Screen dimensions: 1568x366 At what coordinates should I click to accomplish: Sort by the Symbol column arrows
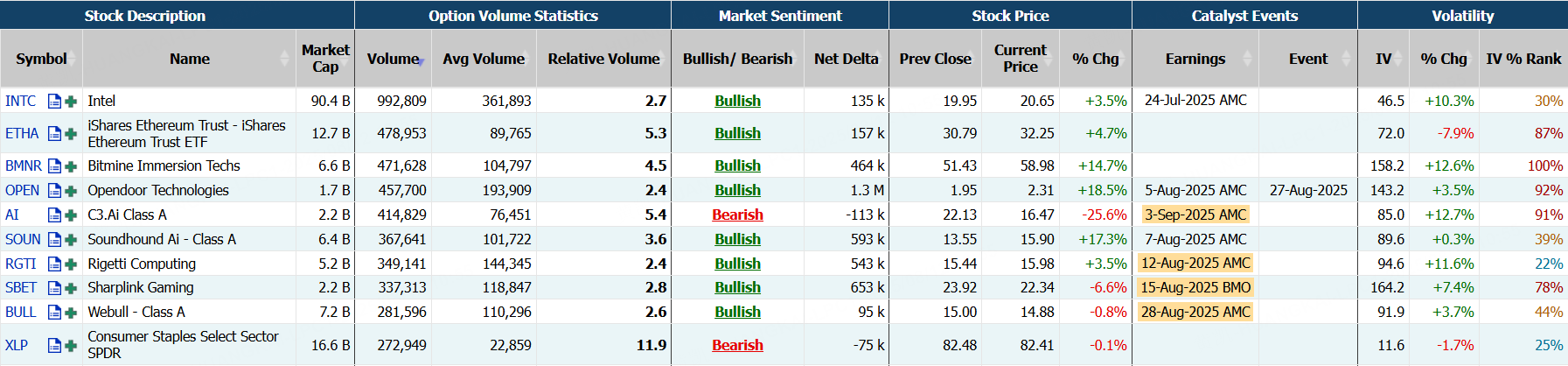click(73, 59)
